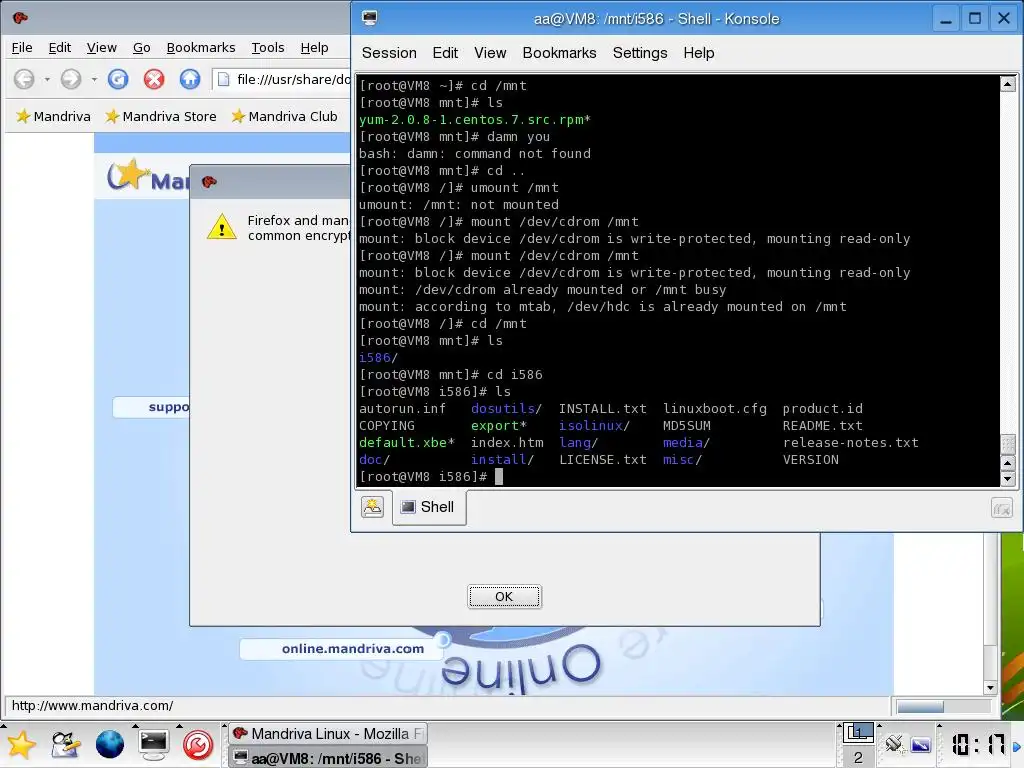Open the Mandriva Club bookmark
Screen dimensions: 1024x768
[x=284, y=116]
